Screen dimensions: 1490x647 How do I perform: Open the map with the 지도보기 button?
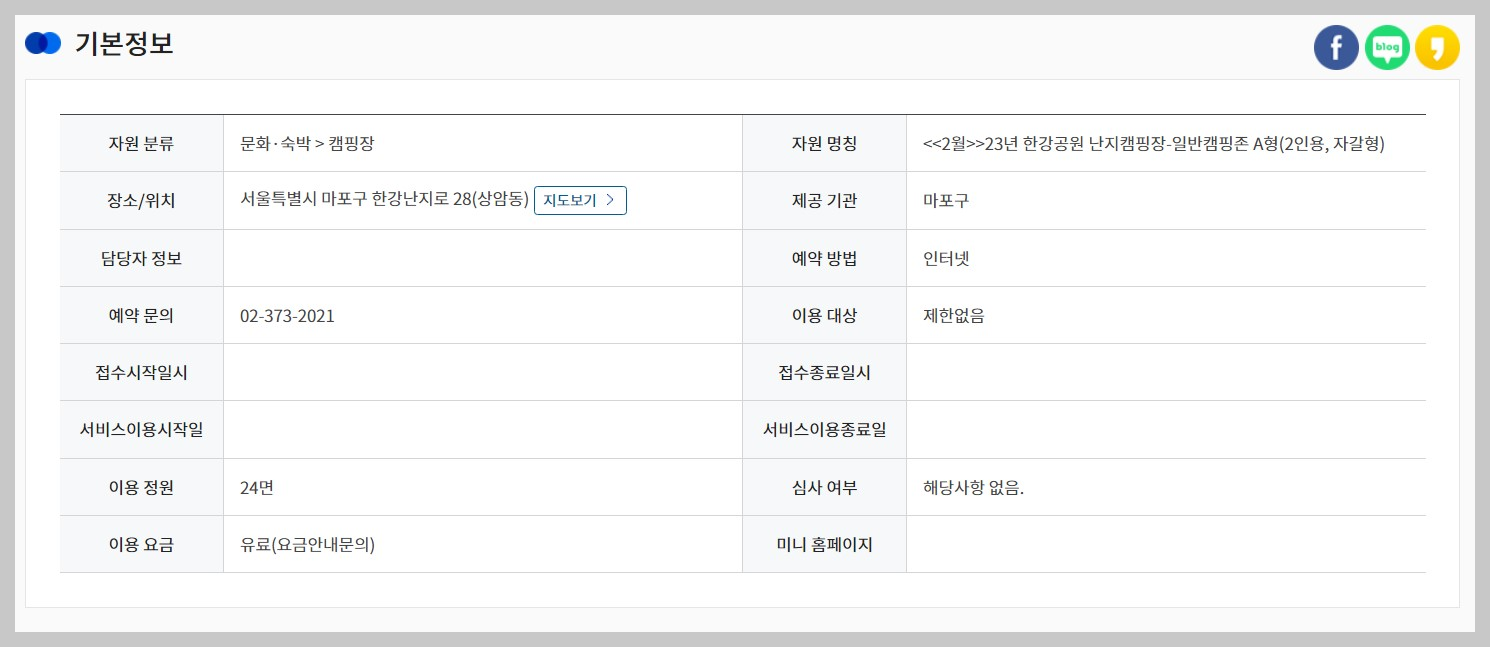pos(580,200)
